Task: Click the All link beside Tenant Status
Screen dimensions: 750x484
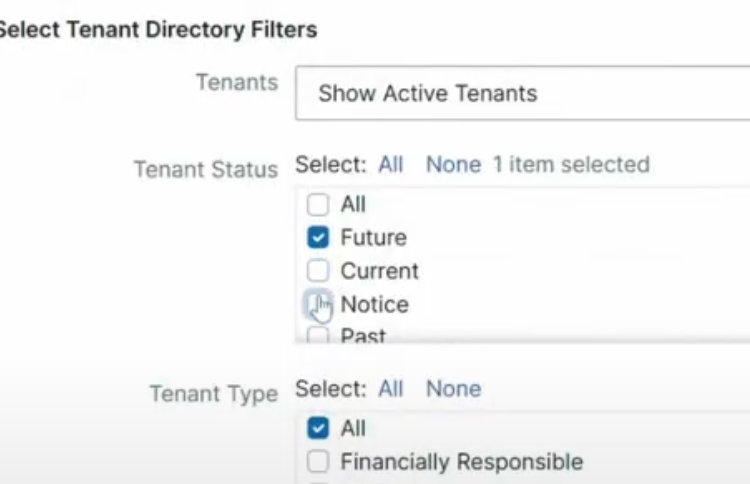Action: 391,164
